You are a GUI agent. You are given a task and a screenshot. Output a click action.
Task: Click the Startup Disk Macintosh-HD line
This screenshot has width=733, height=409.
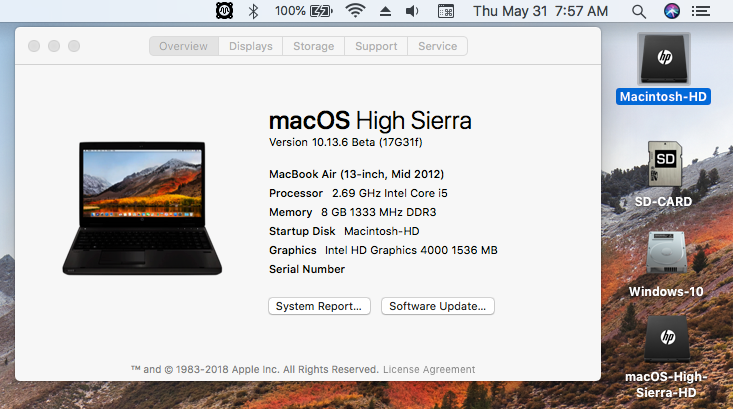coord(344,231)
